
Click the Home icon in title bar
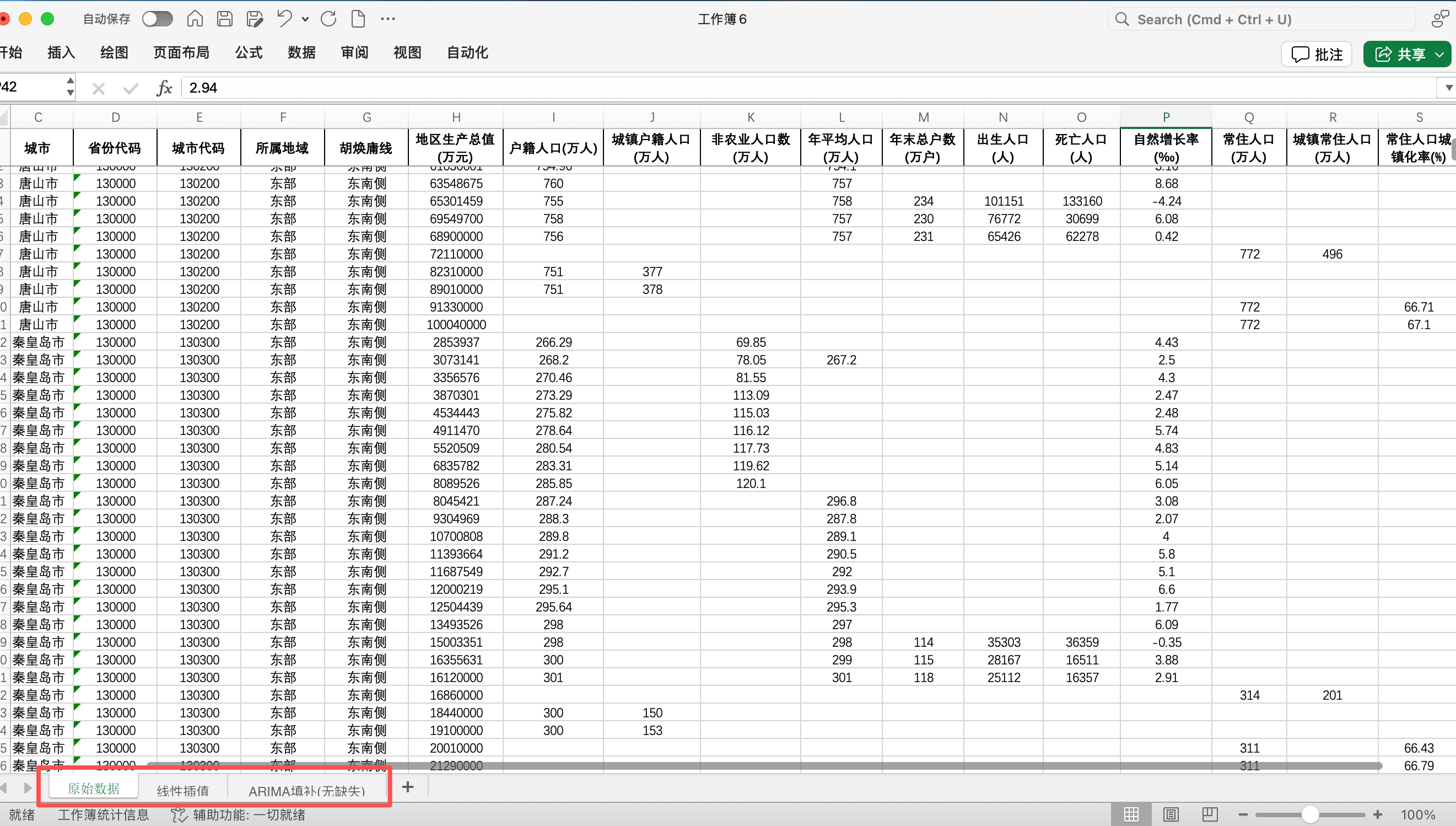[195, 19]
